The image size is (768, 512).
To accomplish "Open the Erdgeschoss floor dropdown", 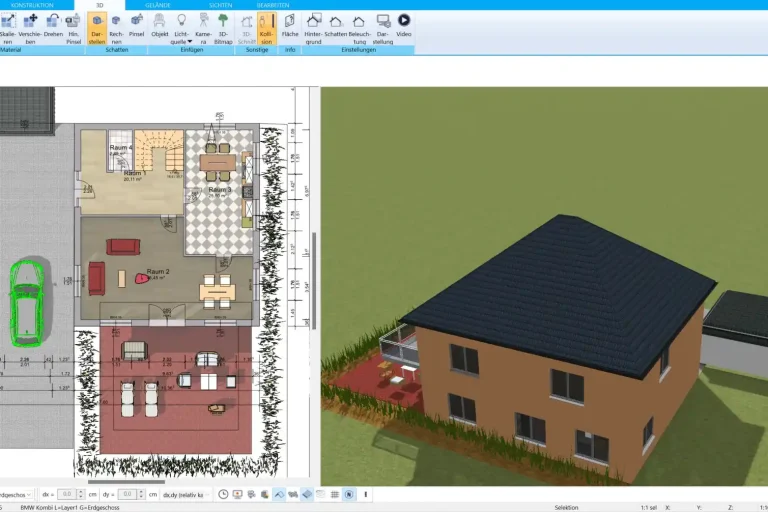I will click(17, 495).
